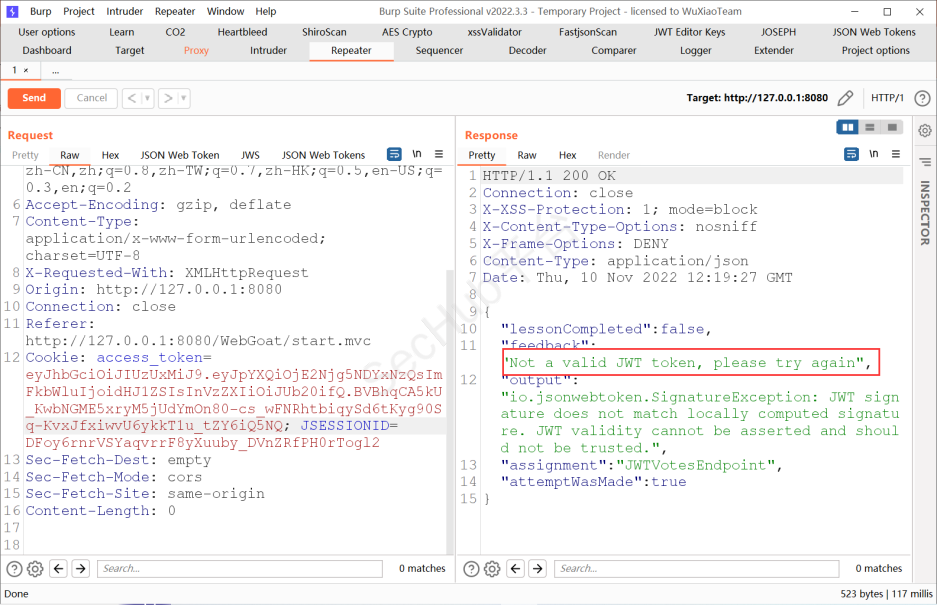Image resolution: width=937 pixels, height=605 pixels.
Task: Switch to the Intruder main tab
Action: coord(268,50)
